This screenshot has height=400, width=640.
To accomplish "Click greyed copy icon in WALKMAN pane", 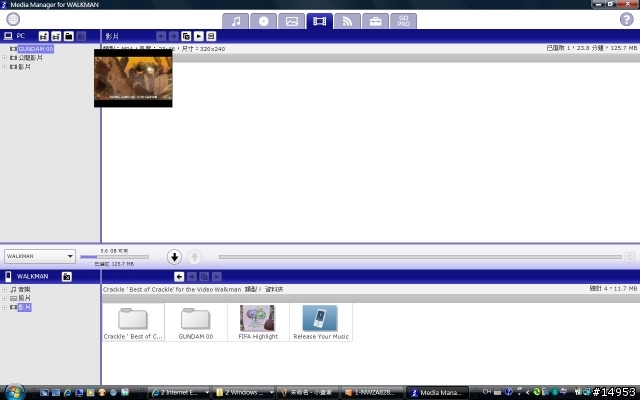I will pos(204,277).
